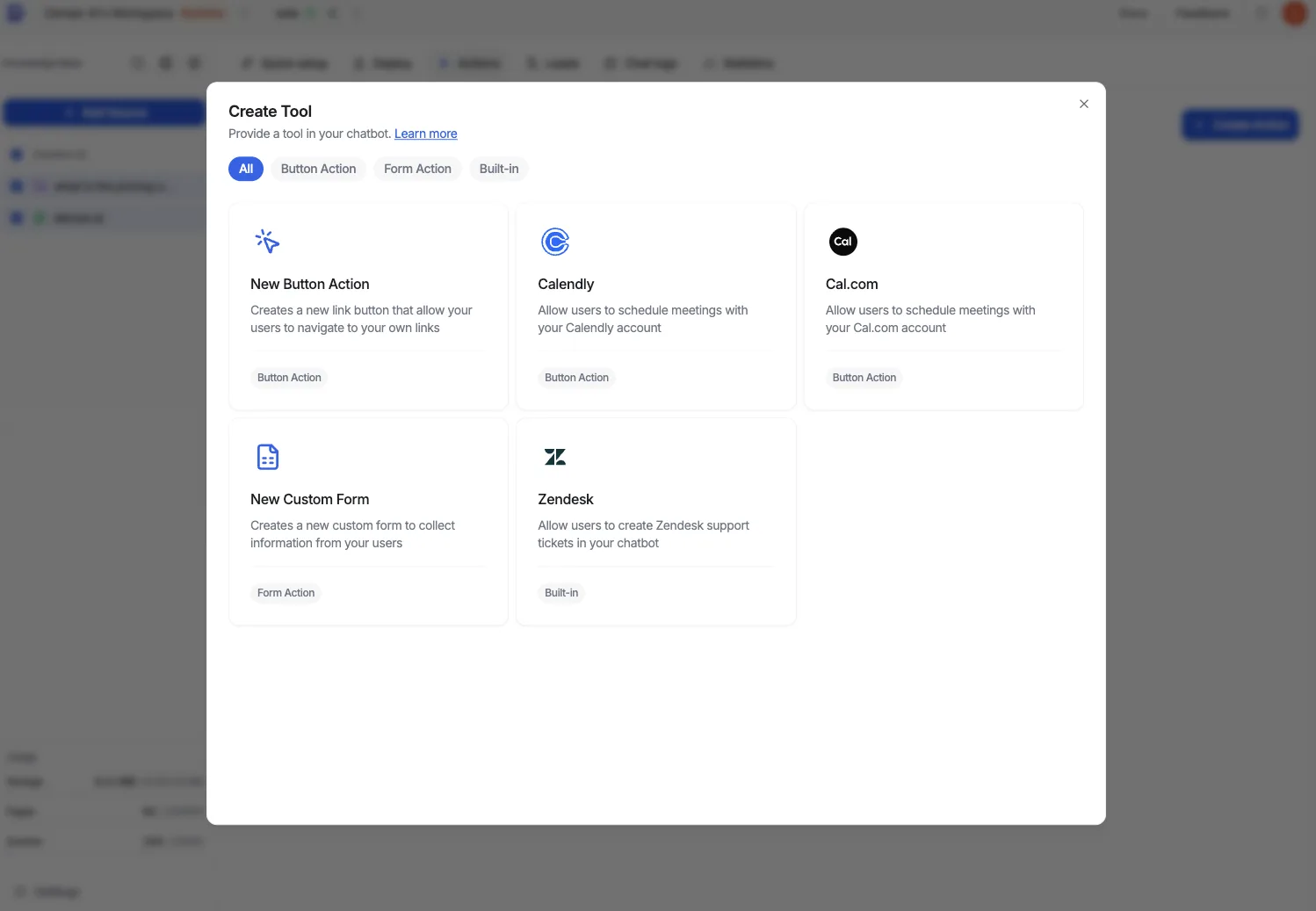Click the user avatar in top right corner
1316x911 pixels.
1295,13
